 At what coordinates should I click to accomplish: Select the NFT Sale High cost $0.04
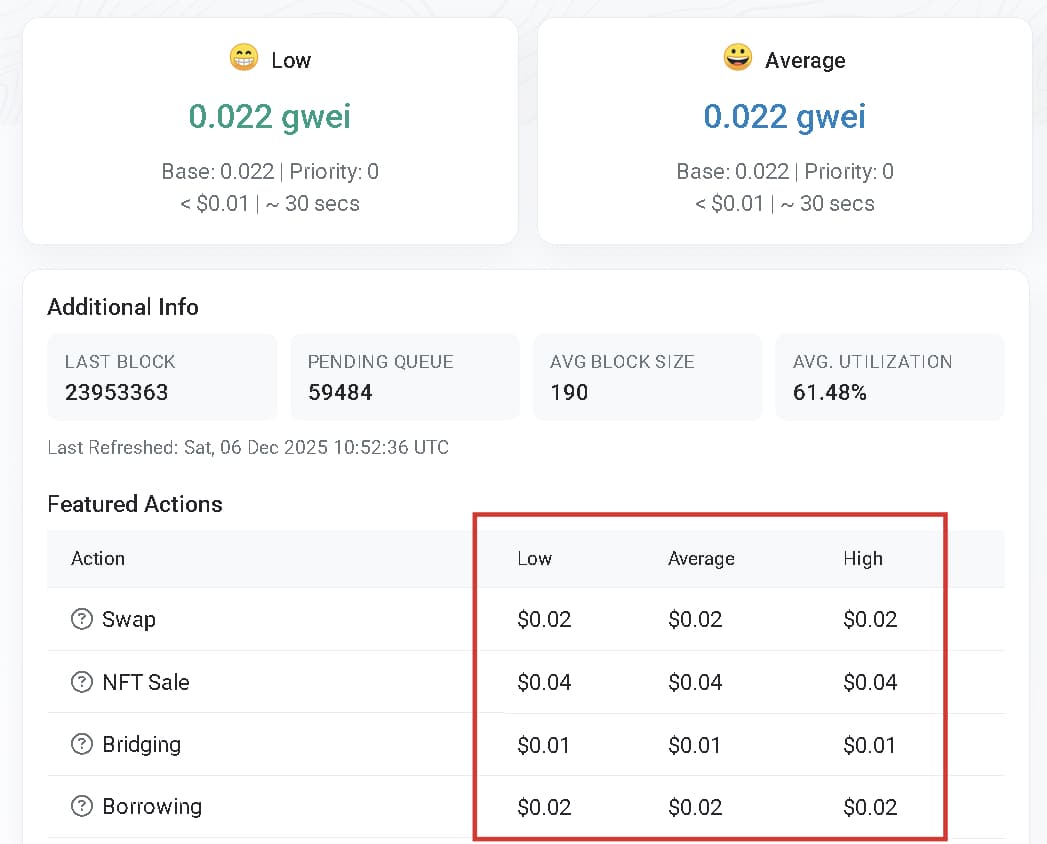[x=870, y=682]
